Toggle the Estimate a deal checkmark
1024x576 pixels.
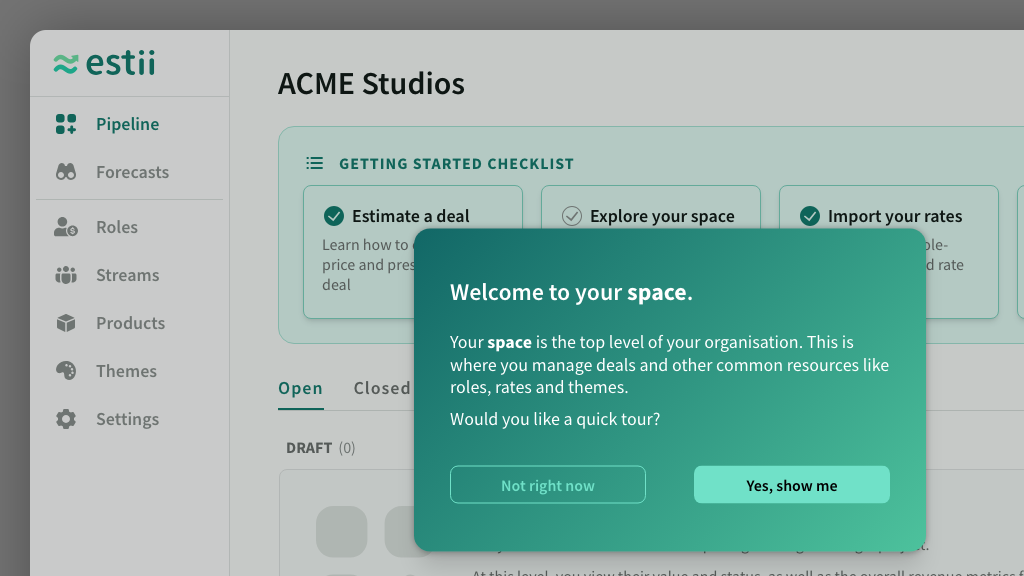click(334, 216)
